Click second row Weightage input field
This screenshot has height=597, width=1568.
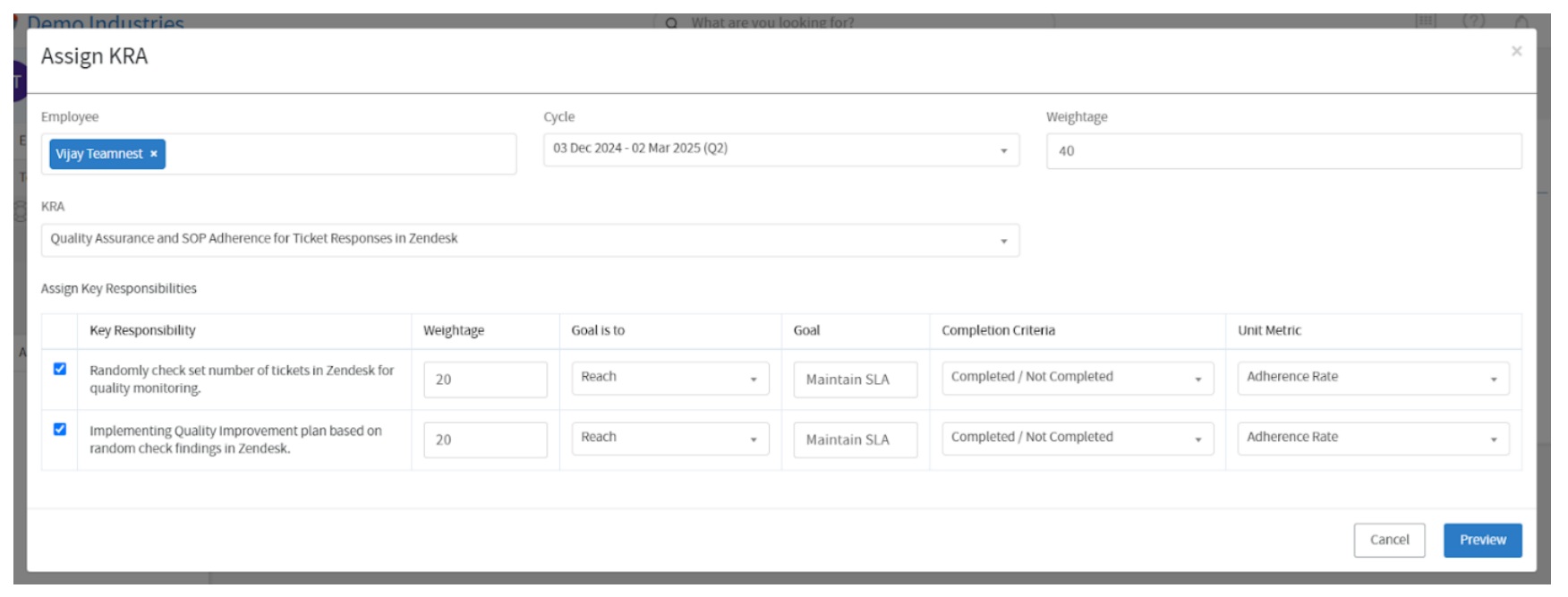[485, 440]
